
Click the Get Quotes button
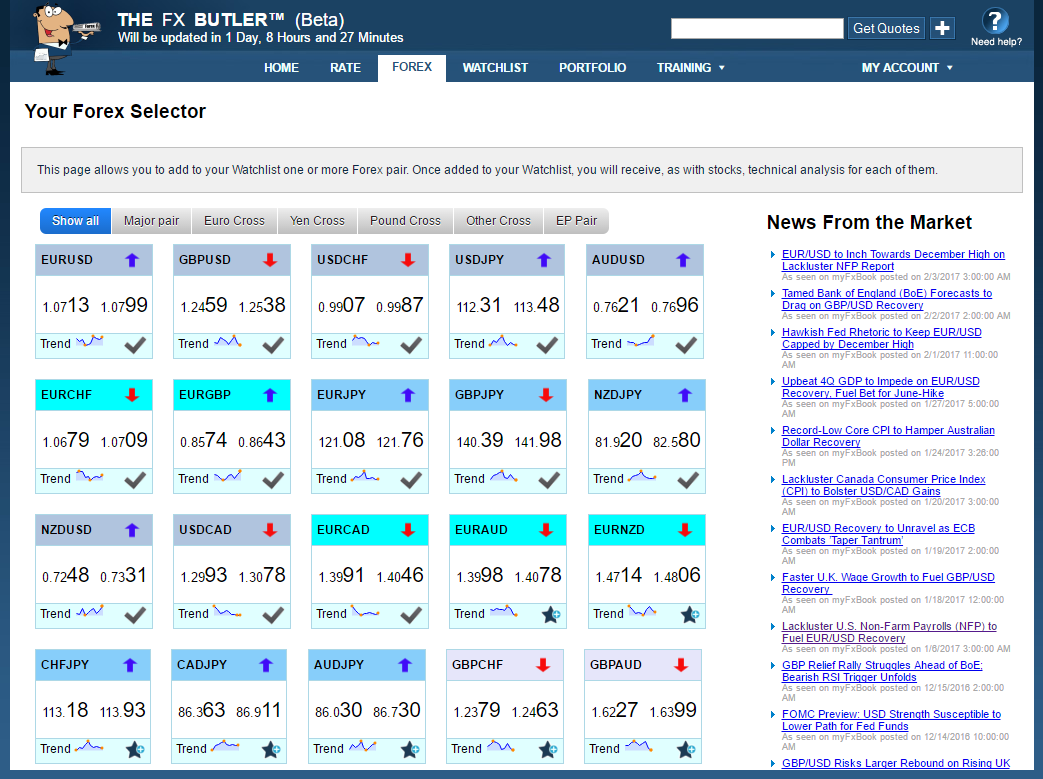pyautogui.click(x=886, y=28)
